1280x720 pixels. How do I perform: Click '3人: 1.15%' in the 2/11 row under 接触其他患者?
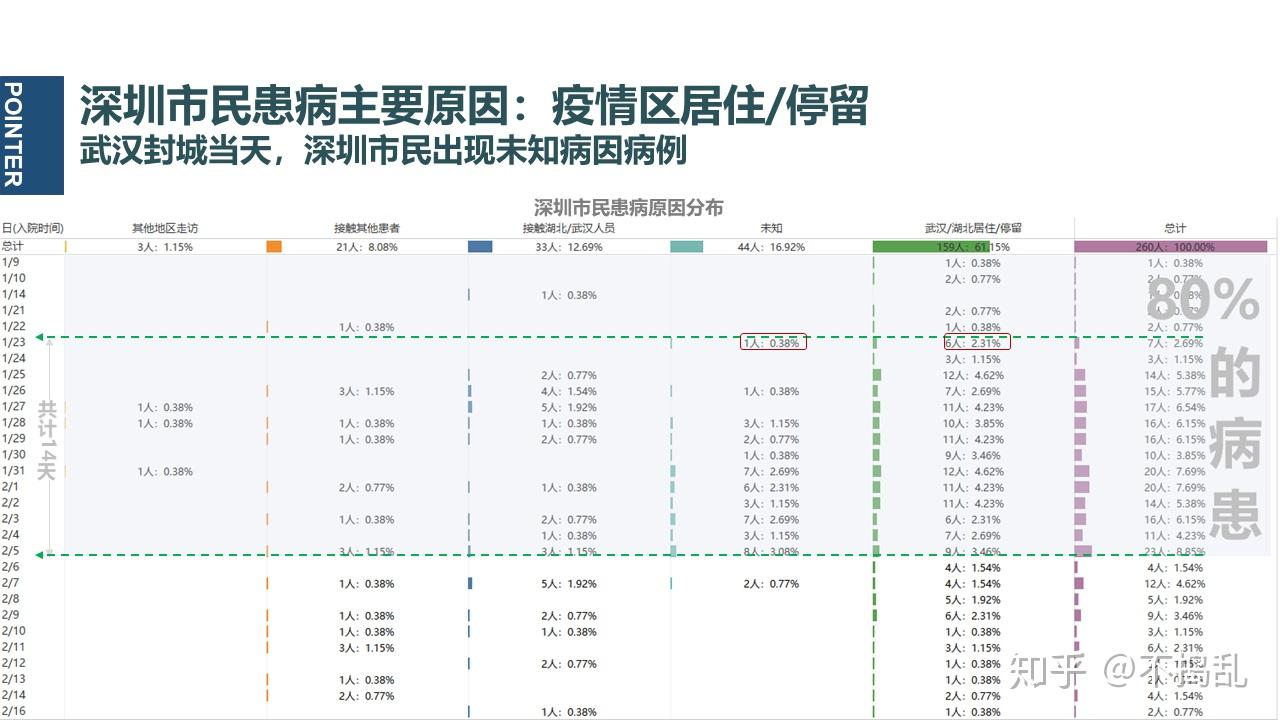367,647
